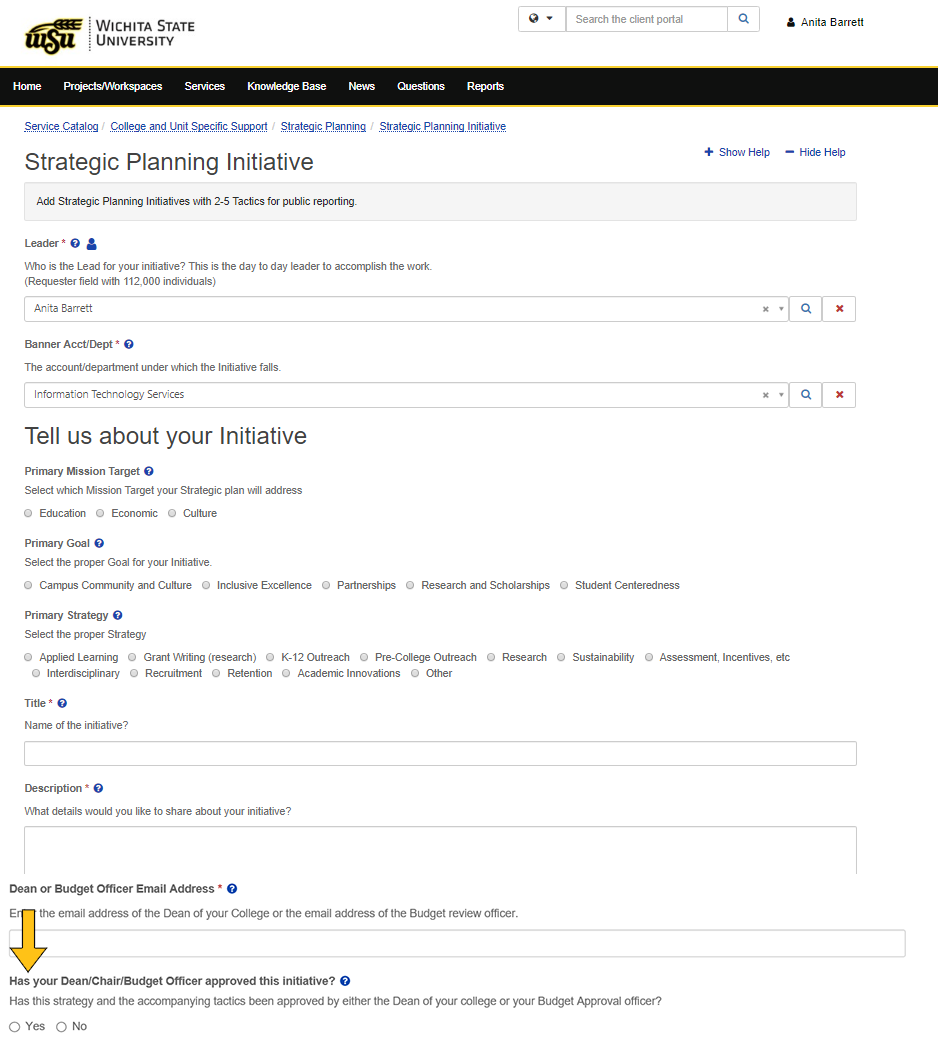Screen dimensions: 938x1045
Task: Click the help icon next to Primary Mission Target
Action: click(149, 471)
